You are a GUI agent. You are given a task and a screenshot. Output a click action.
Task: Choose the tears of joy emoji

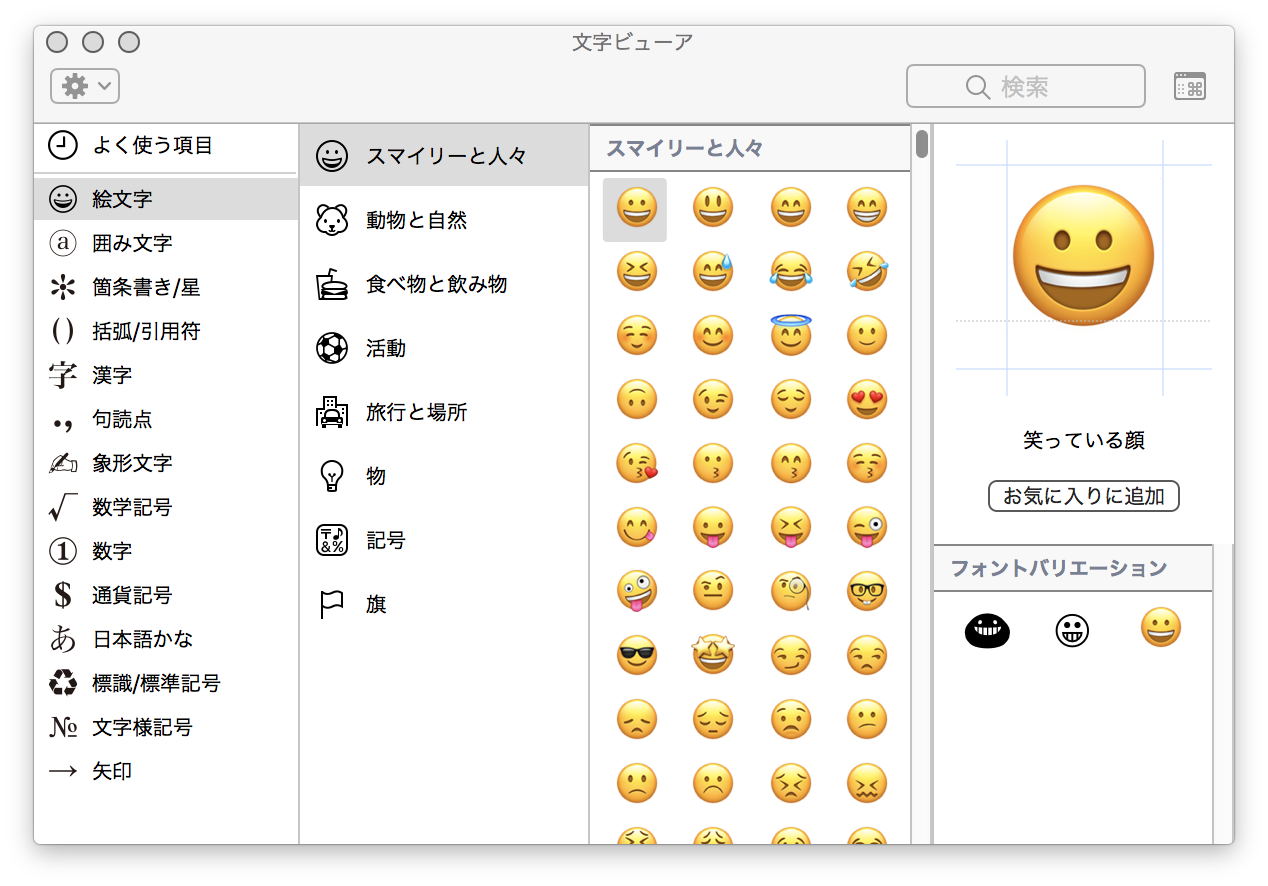click(x=790, y=271)
